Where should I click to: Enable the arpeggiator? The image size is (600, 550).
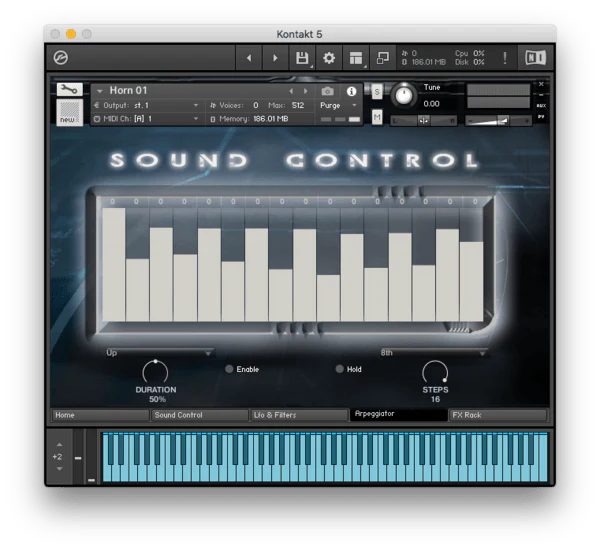tap(229, 369)
